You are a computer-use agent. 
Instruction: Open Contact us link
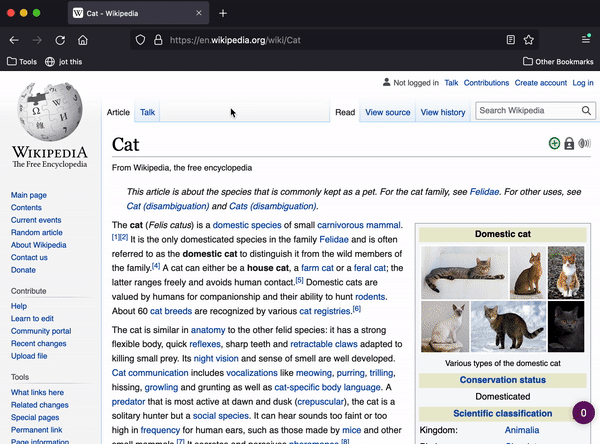(x=29, y=258)
